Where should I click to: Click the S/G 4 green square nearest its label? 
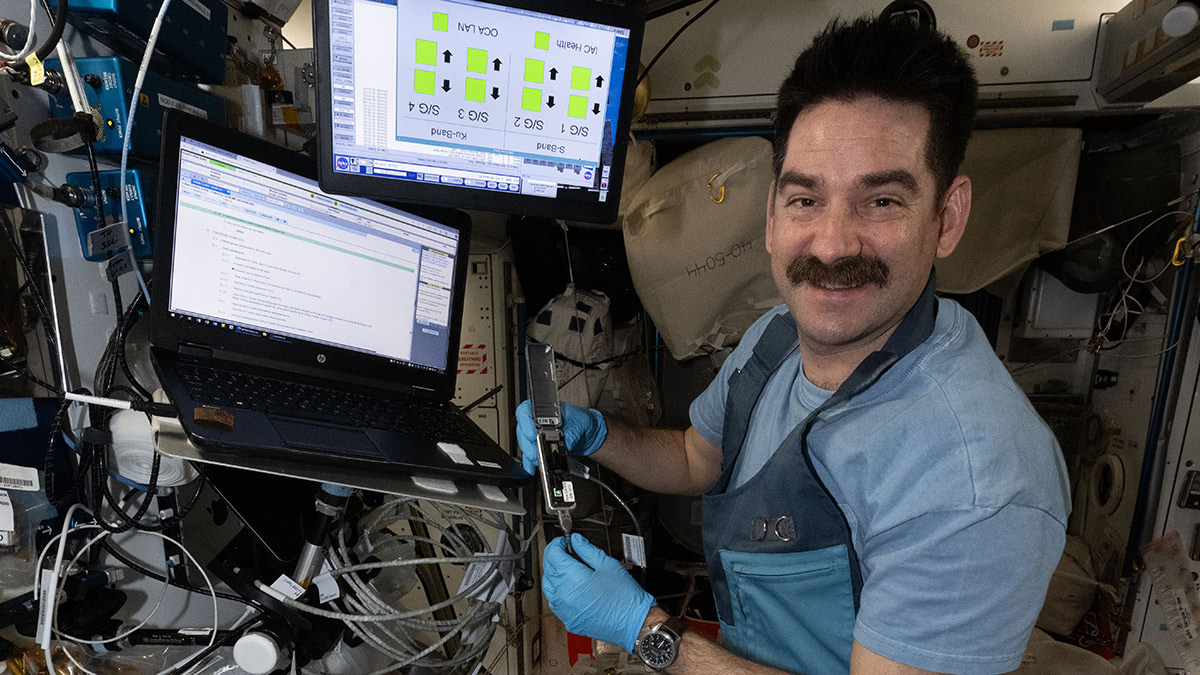point(425,82)
